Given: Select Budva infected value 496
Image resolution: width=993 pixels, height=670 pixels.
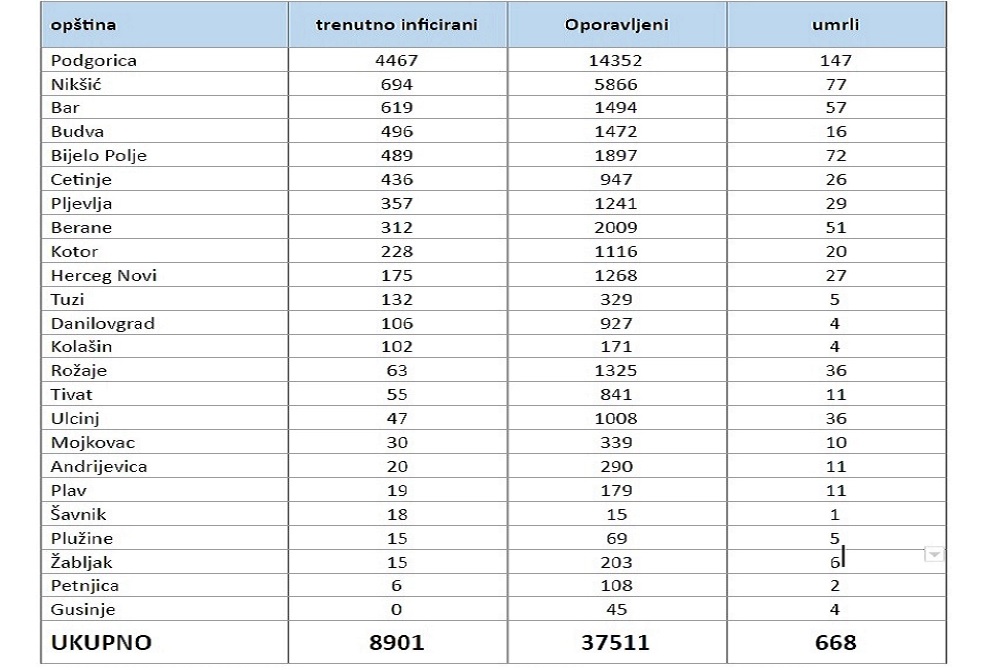Looking at the screenshot, I should [x=396, y=132].
